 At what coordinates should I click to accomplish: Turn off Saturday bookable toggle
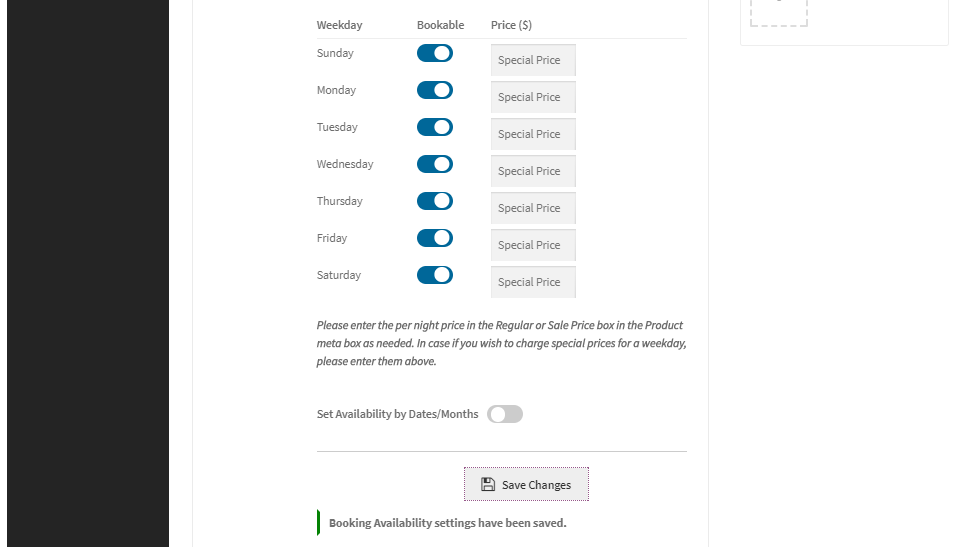click(435, 275)
